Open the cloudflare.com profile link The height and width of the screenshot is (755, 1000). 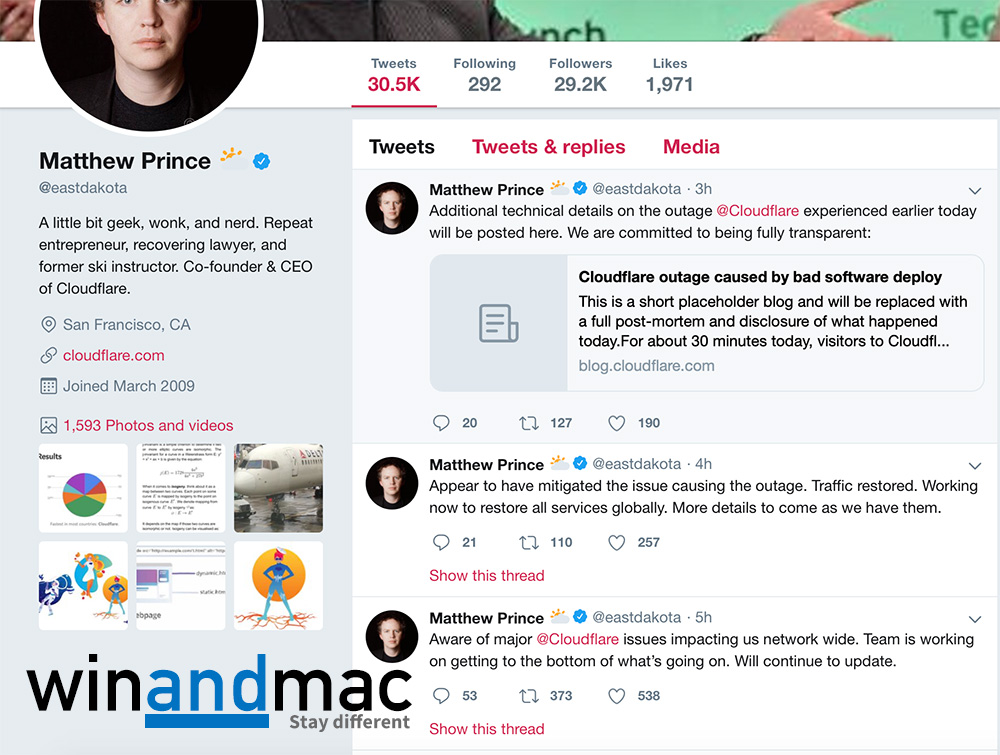tap(114, 355)
